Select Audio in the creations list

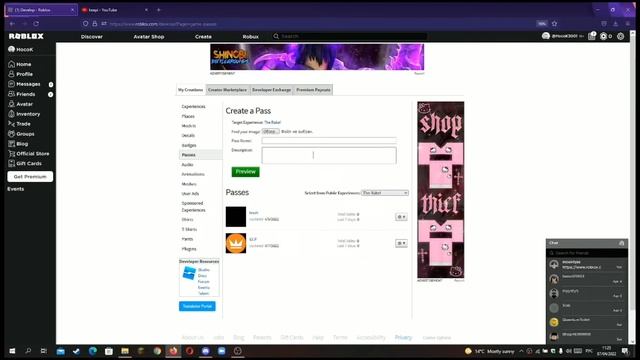(x=187, y=164)
